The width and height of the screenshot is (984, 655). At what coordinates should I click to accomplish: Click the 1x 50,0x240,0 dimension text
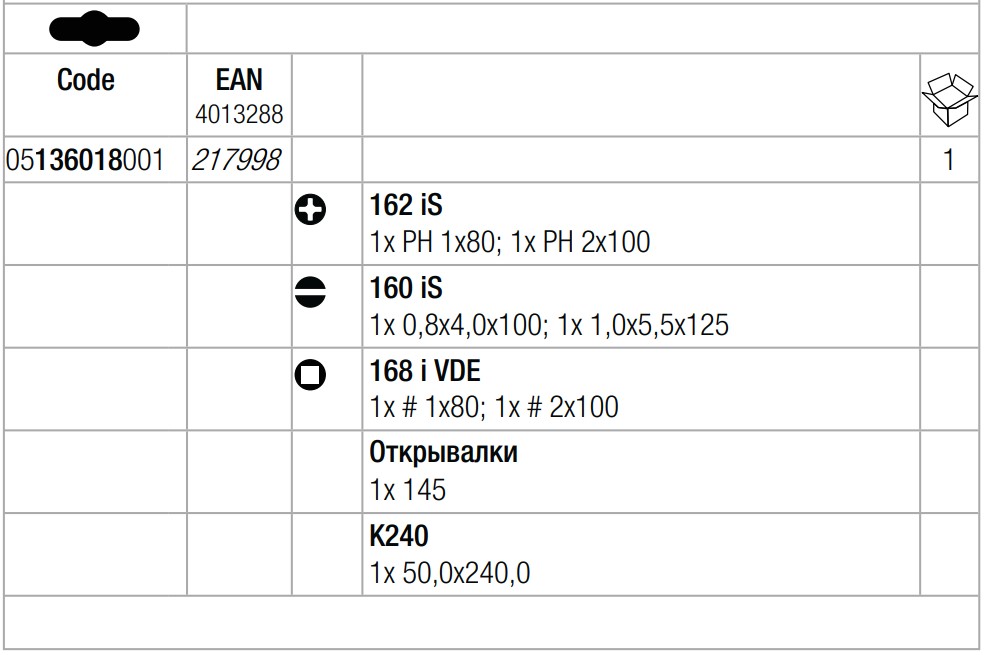(x=450, y=573)
